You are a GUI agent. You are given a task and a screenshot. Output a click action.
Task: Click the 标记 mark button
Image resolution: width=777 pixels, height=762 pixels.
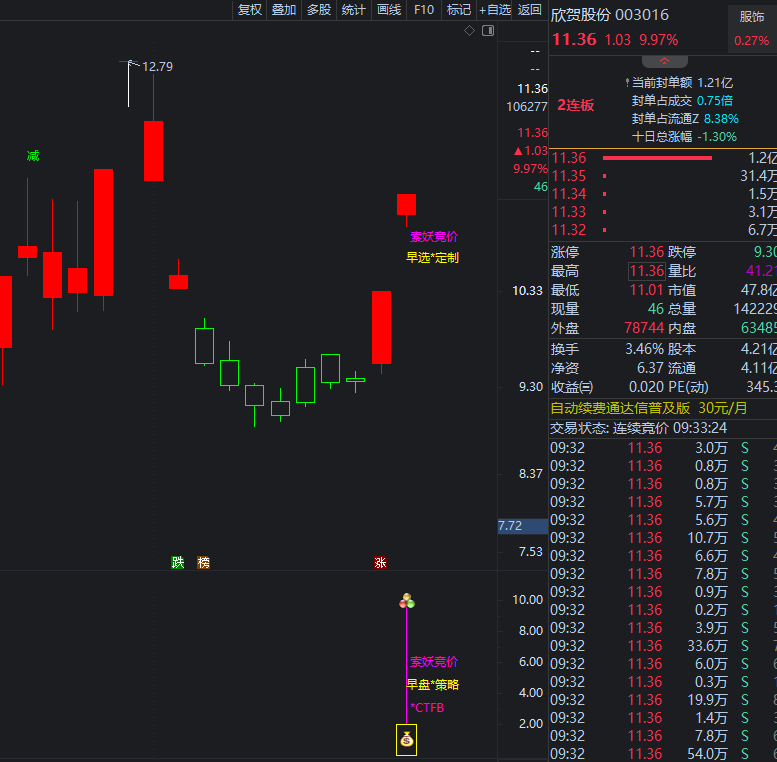tap(459, 10)
